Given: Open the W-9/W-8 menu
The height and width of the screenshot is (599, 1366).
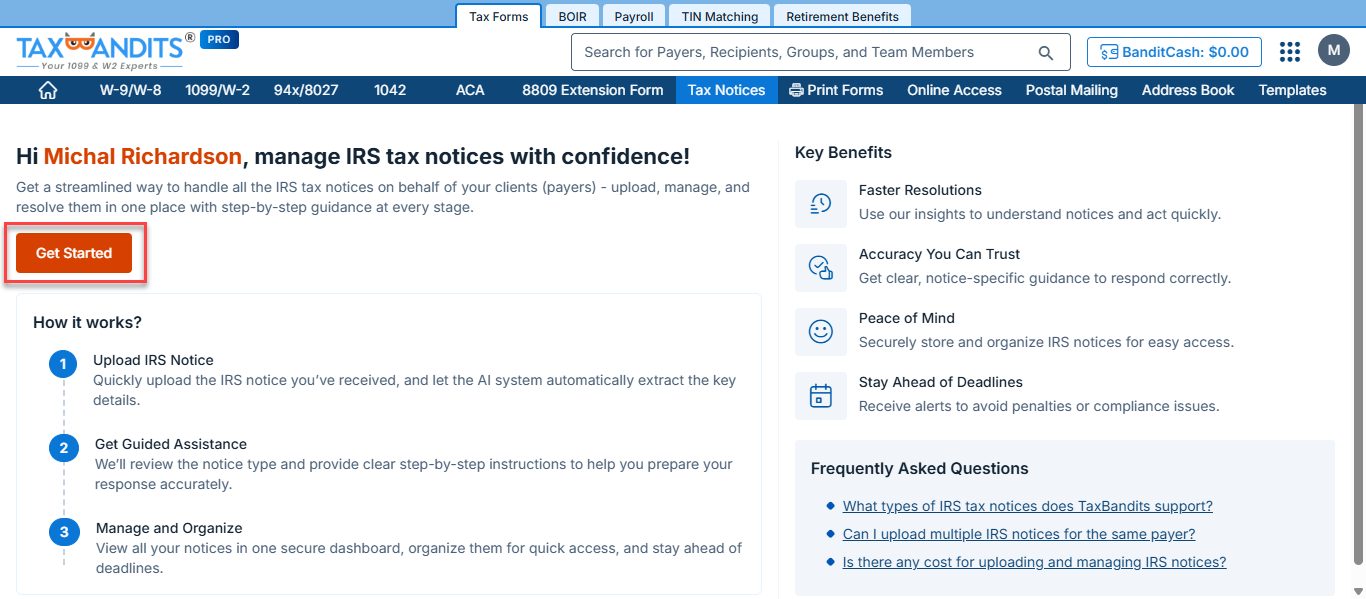Looking at the screenshot, I should point(130,90).
